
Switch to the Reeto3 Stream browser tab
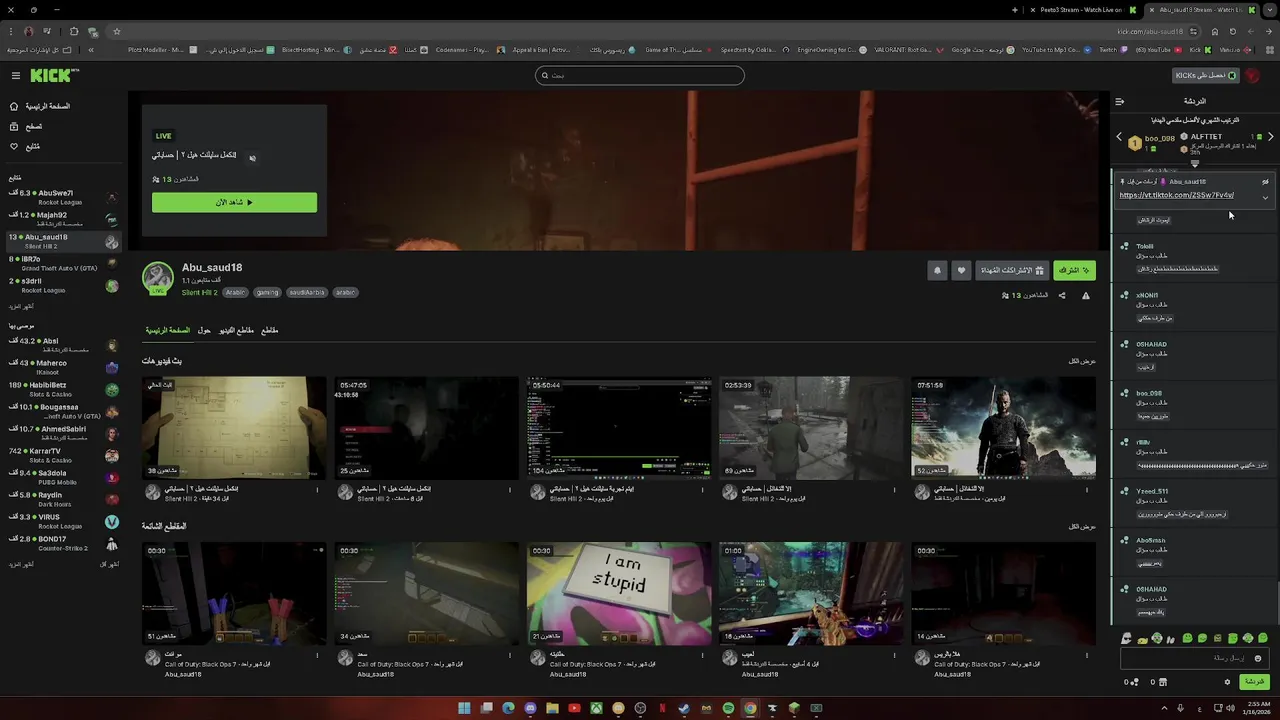pos(1083,10)
